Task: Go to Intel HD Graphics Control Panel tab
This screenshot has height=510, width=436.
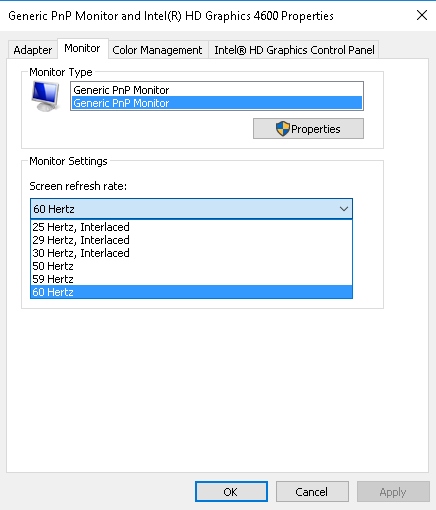Action: 294,50
